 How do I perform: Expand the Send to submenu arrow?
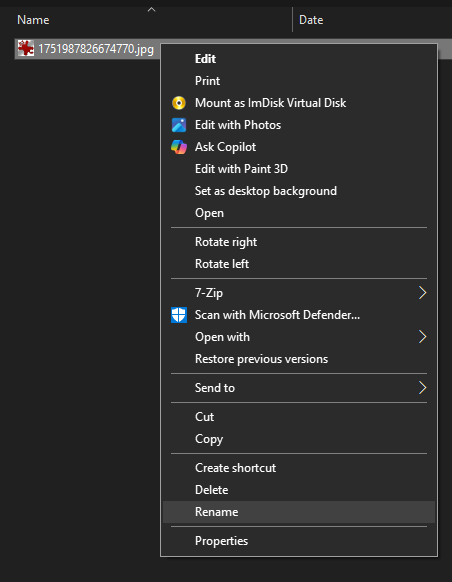[x=422, y=388]
